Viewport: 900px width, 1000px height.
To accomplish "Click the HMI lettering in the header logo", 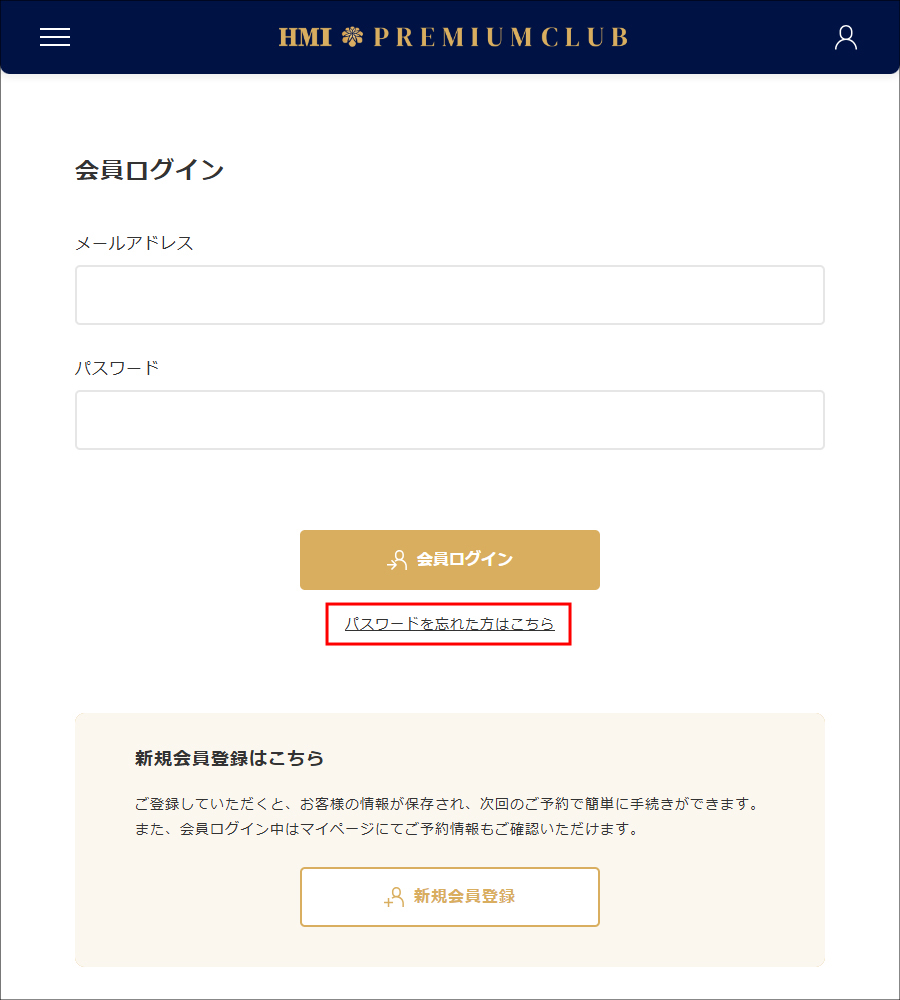I will click(x=305, y=37).
